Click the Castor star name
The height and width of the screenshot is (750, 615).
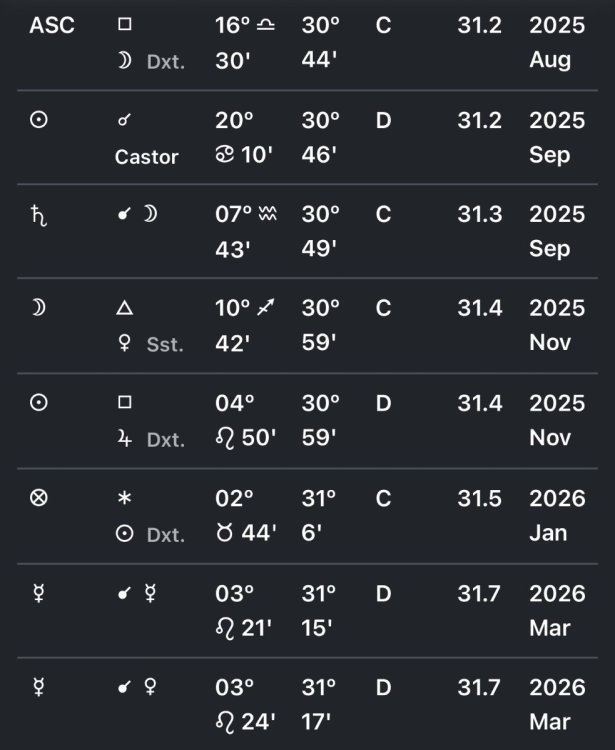coord(147,156)
